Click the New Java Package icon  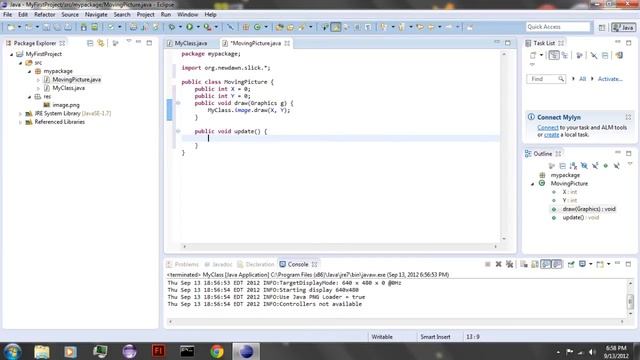(x=246, y=27)
